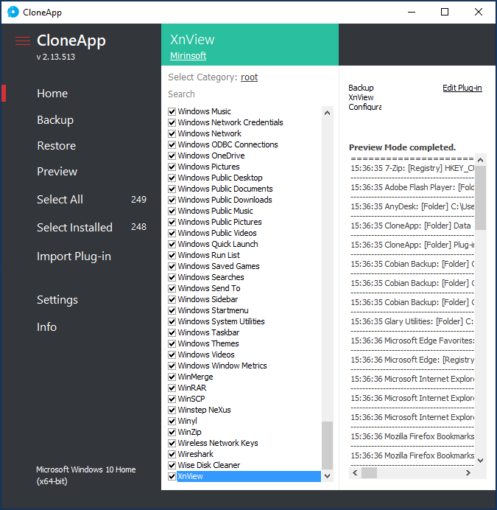497x510 pixels.
Task: Toggle Windows Quick Launch checkbox
Action: pos(172,244)
